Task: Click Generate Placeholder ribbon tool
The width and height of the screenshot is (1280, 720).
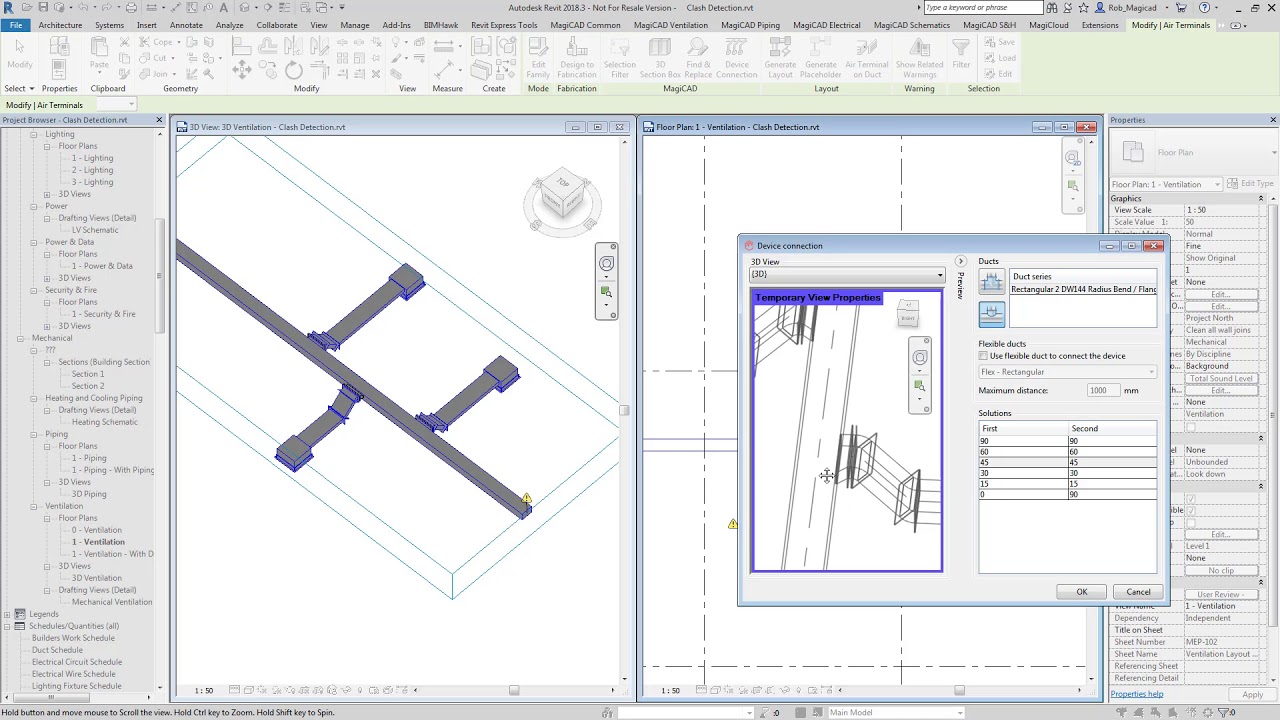Action: pyautogui.click(x=821, y=57)
